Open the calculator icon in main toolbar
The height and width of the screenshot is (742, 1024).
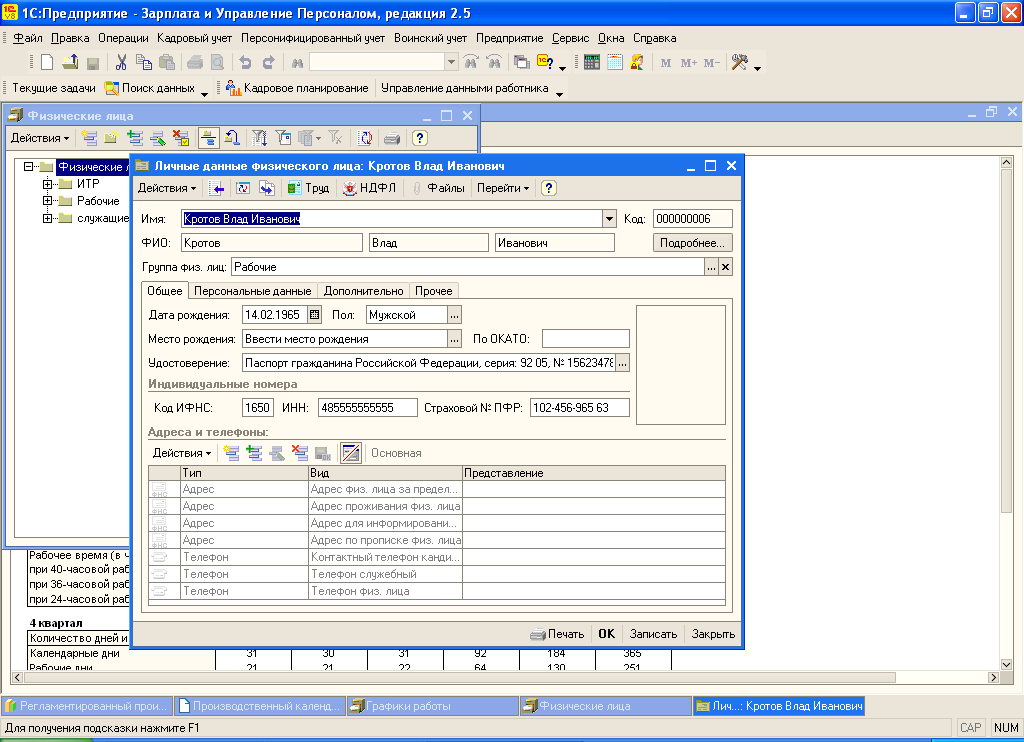coord(592,63)
